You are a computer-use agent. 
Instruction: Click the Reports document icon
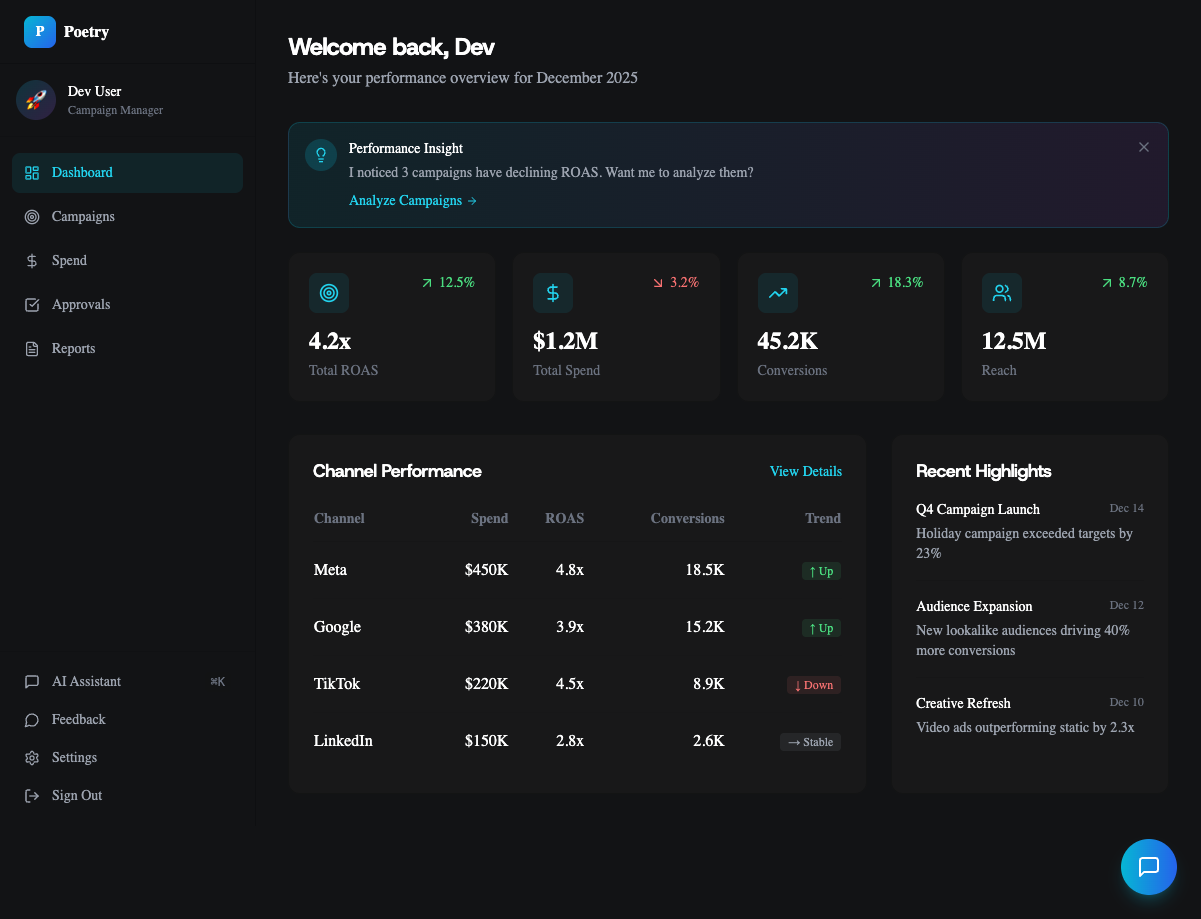[x=31, y=348]
